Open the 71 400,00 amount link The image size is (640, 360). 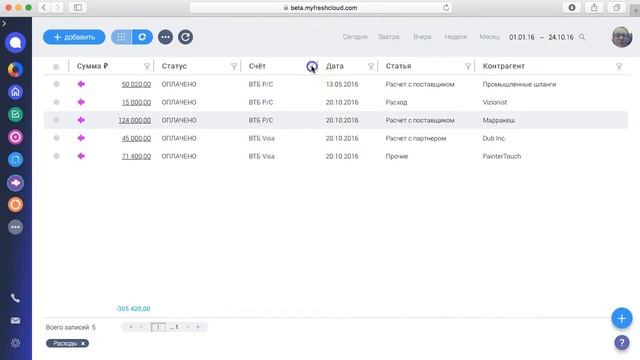click(136, 156)
